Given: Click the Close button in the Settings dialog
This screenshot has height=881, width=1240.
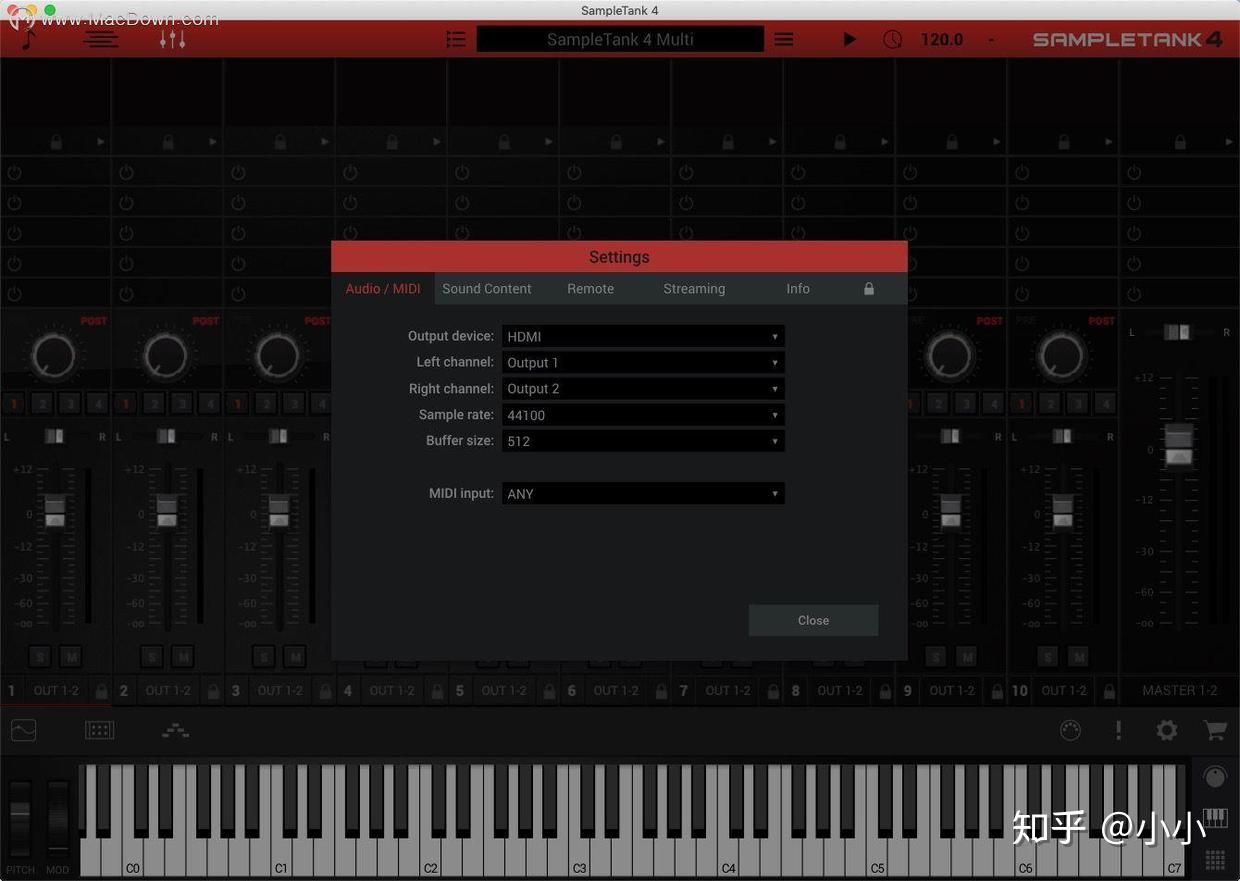Looking at the screenshot, I should (813, 620).
